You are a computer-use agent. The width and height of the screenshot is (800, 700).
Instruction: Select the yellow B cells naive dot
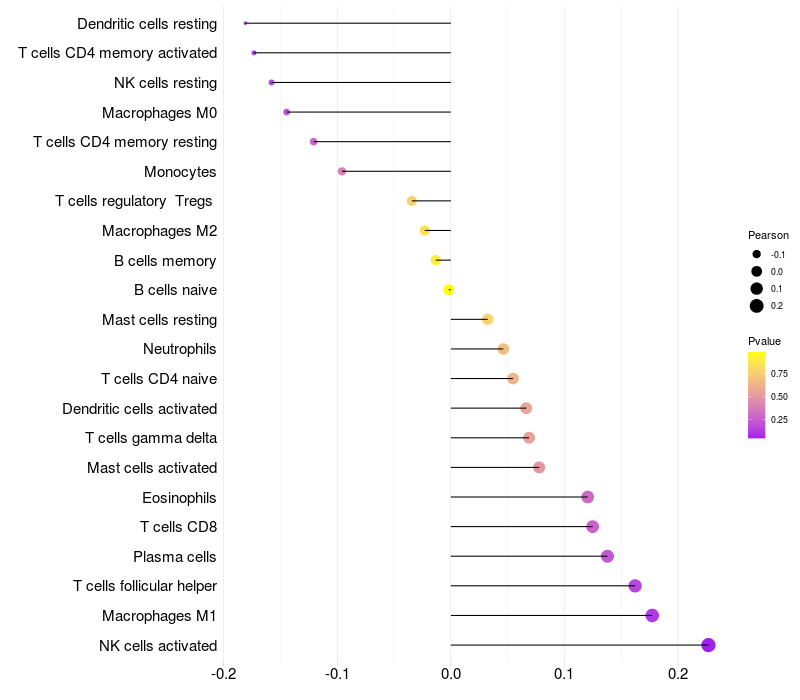coord(449,290)
